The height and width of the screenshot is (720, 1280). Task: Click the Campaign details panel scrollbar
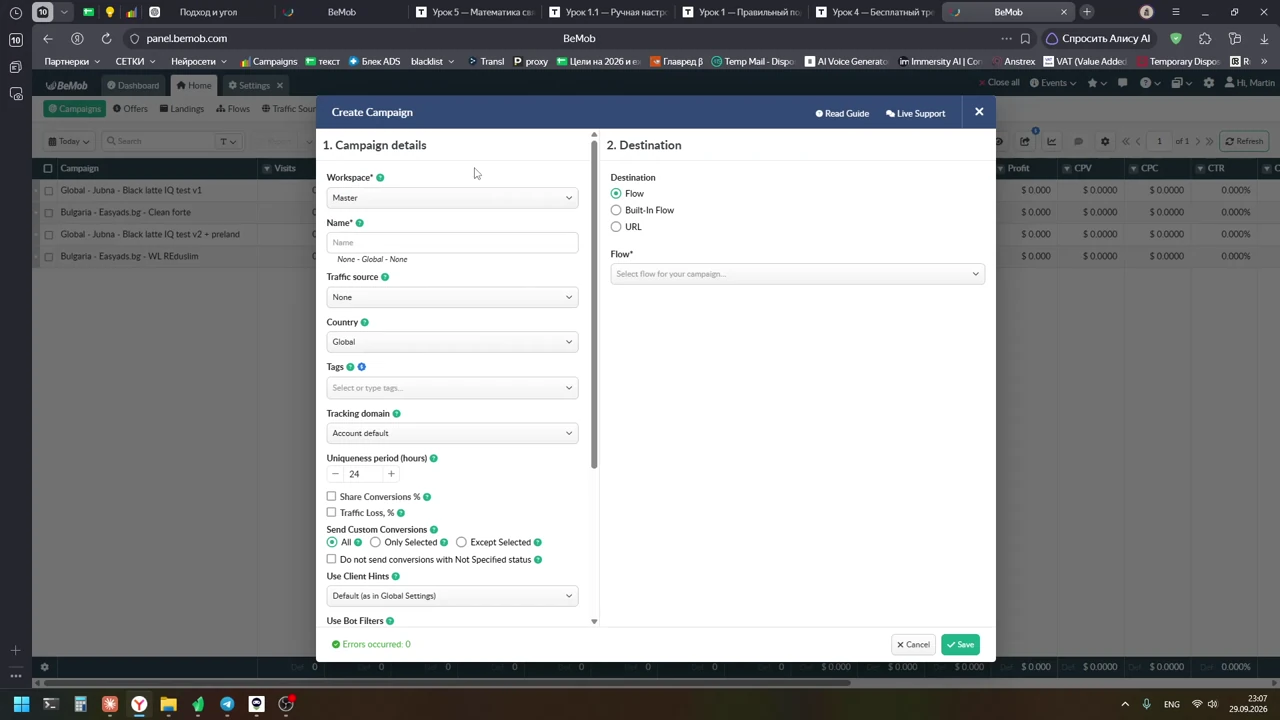pos(594,305)
